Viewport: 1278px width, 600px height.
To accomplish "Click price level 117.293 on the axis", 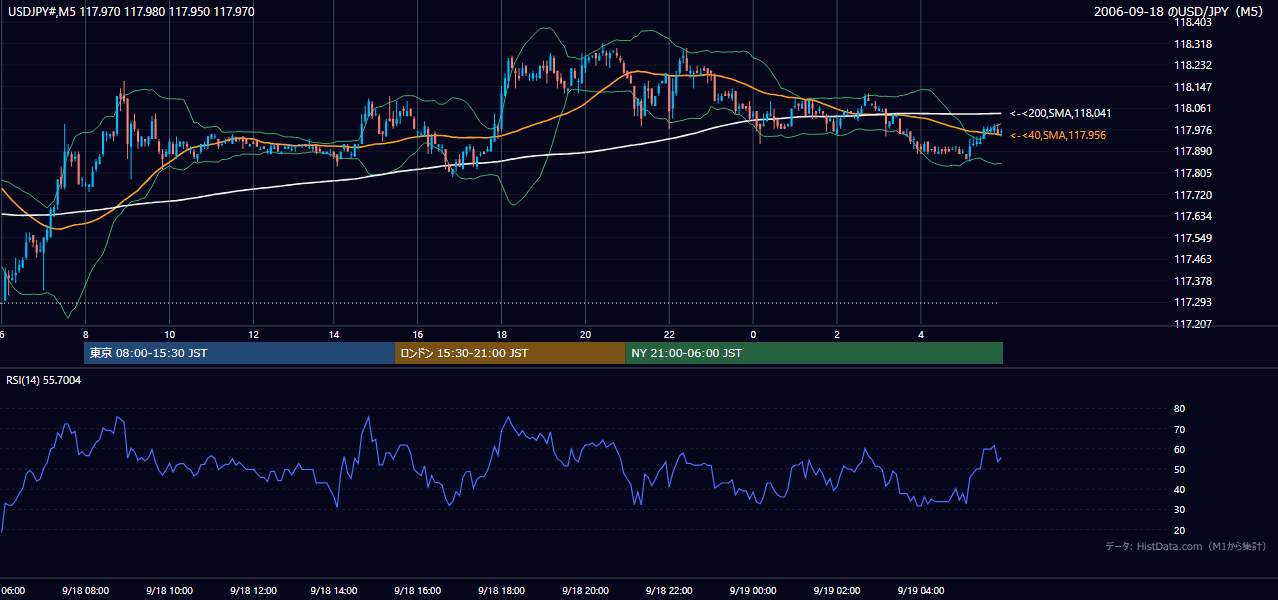I will [1192, 302].
